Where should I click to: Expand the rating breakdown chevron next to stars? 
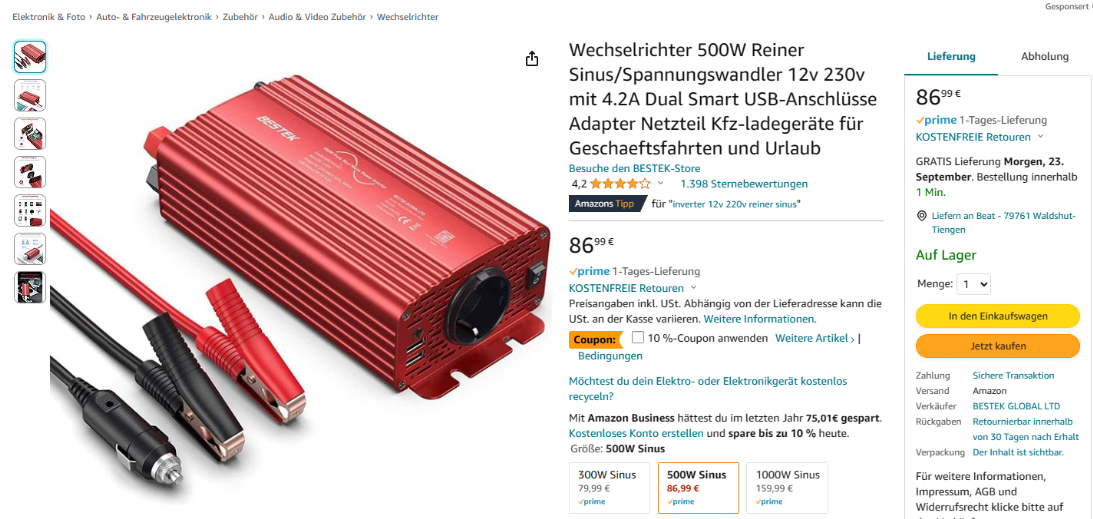(660, 184)
